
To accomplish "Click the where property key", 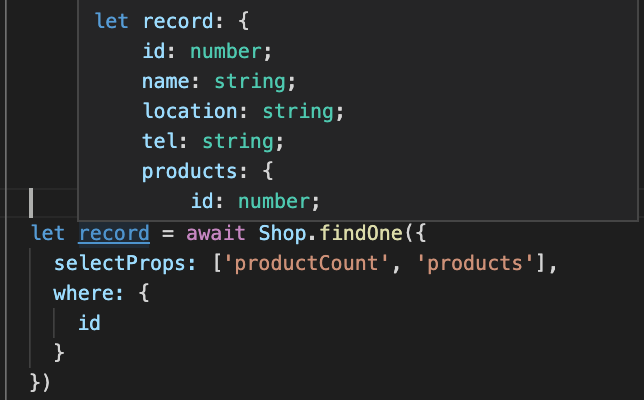I will click(82, 293).
